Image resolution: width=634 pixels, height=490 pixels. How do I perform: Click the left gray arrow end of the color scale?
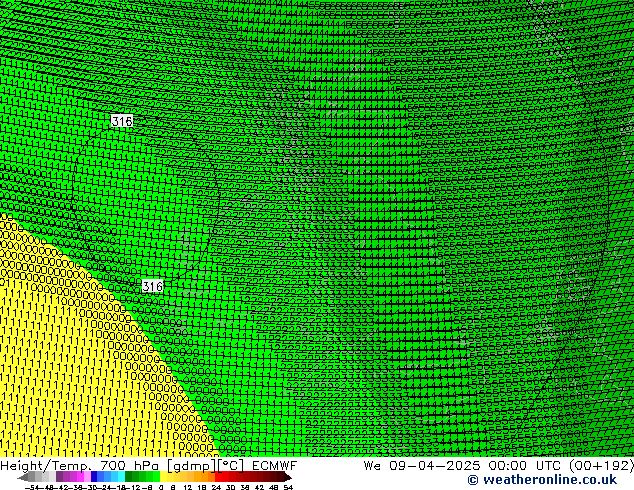[23, 477]
